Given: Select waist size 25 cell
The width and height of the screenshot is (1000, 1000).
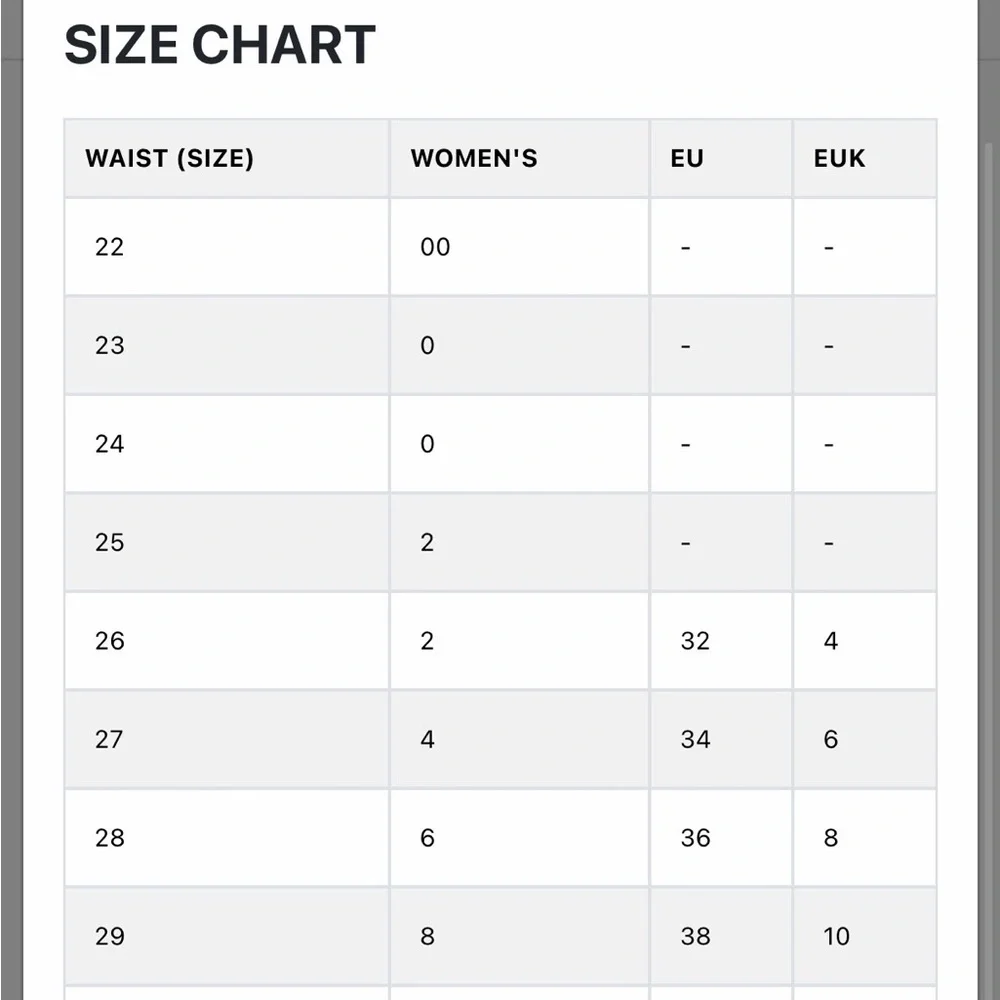Looking at the screenshot, I should pyautogui.click(x=226, y=542).
